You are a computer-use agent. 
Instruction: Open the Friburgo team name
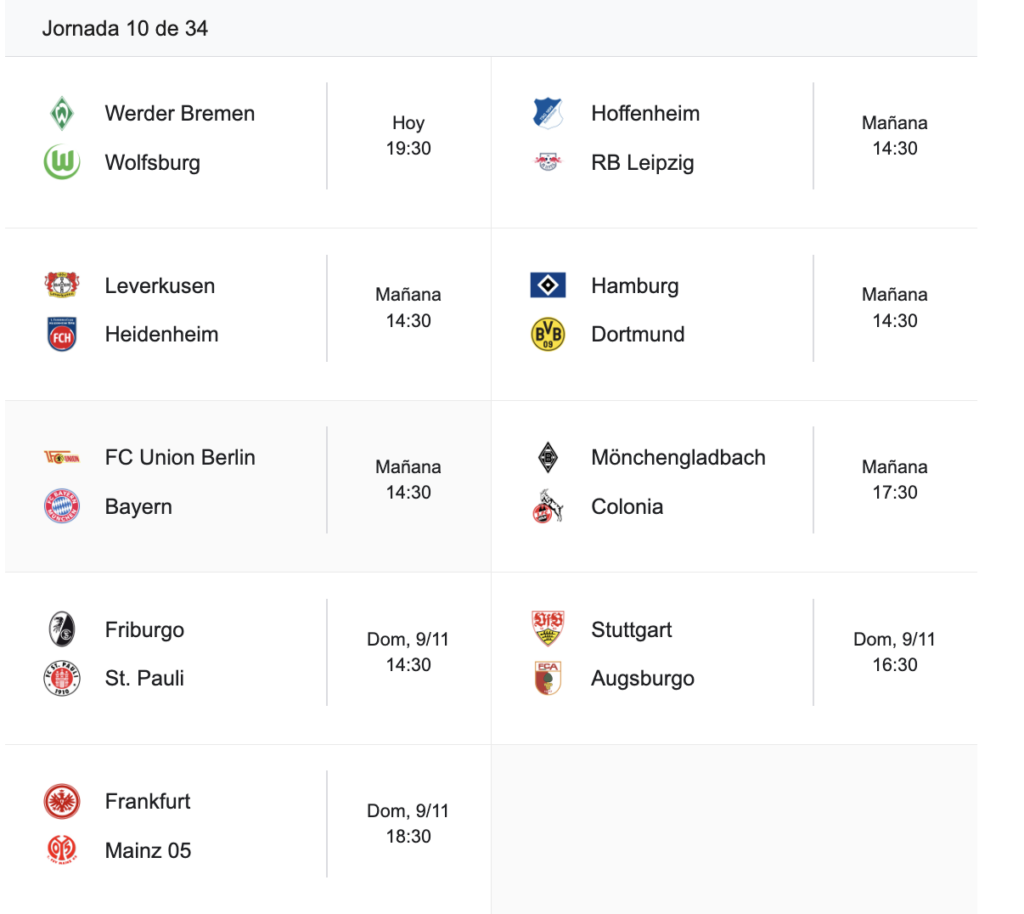145,629
